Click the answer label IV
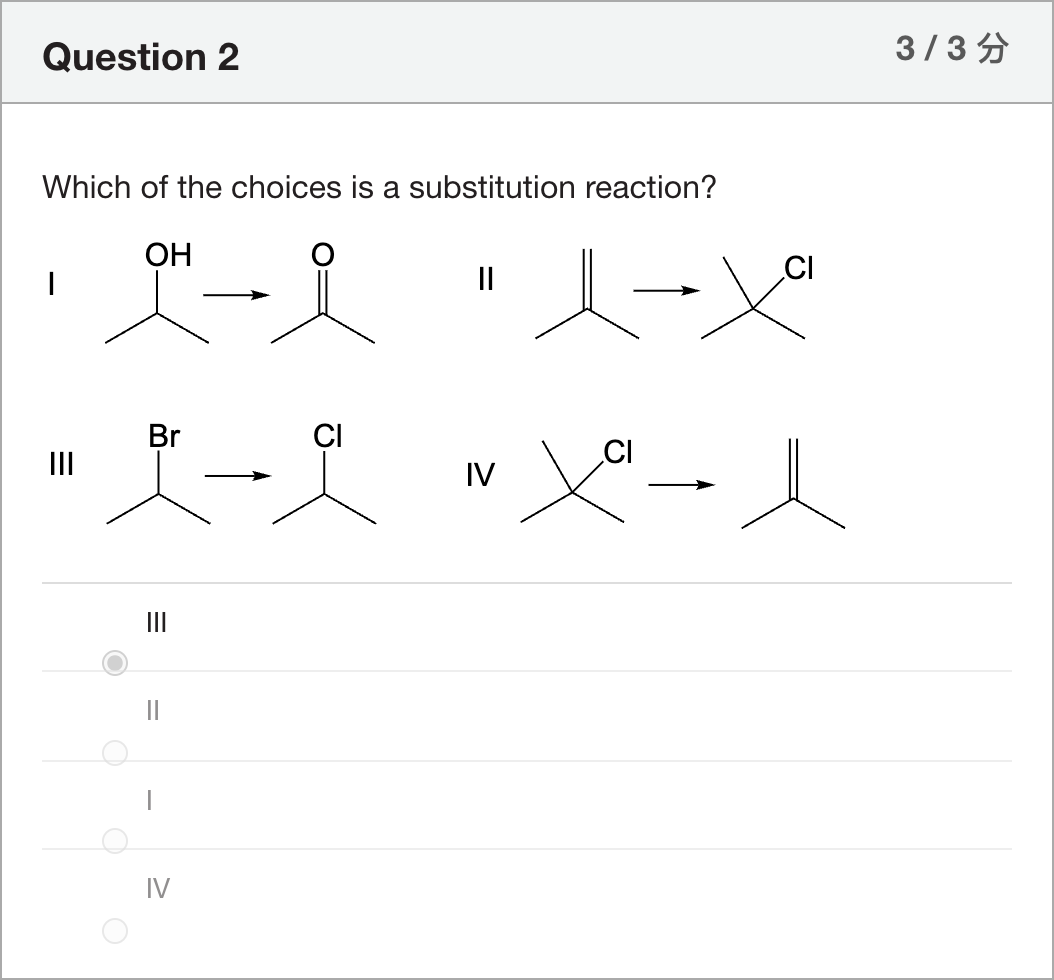Viewport: 1054px width, 980px height. pos(158,888)
